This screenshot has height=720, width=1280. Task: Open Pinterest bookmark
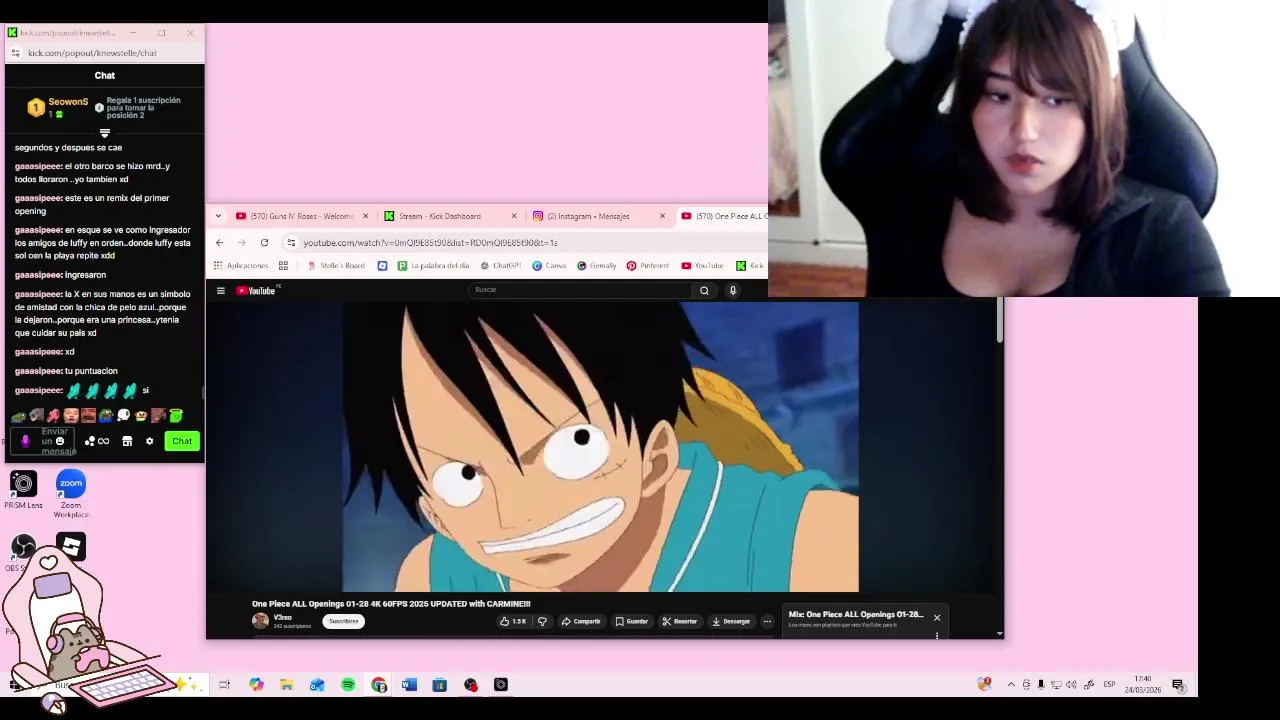(x=648, y=266)
